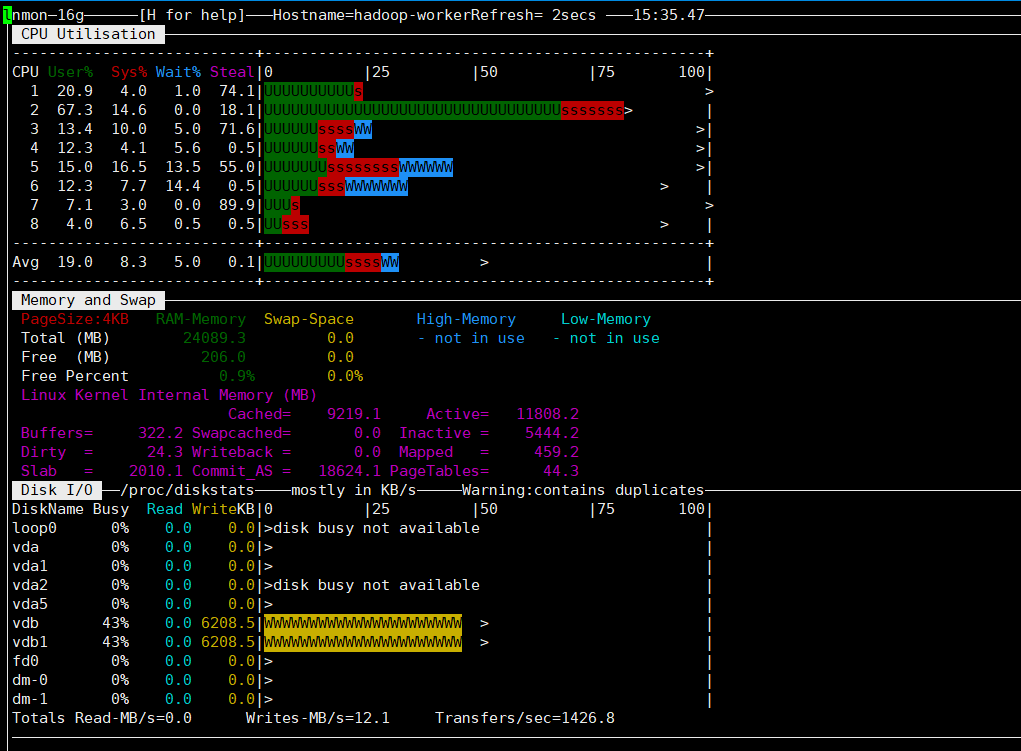The width and height of the screenshot is (1021, 751).
Task: Click the Avg CPU usage bar
Action: (331, 262)
